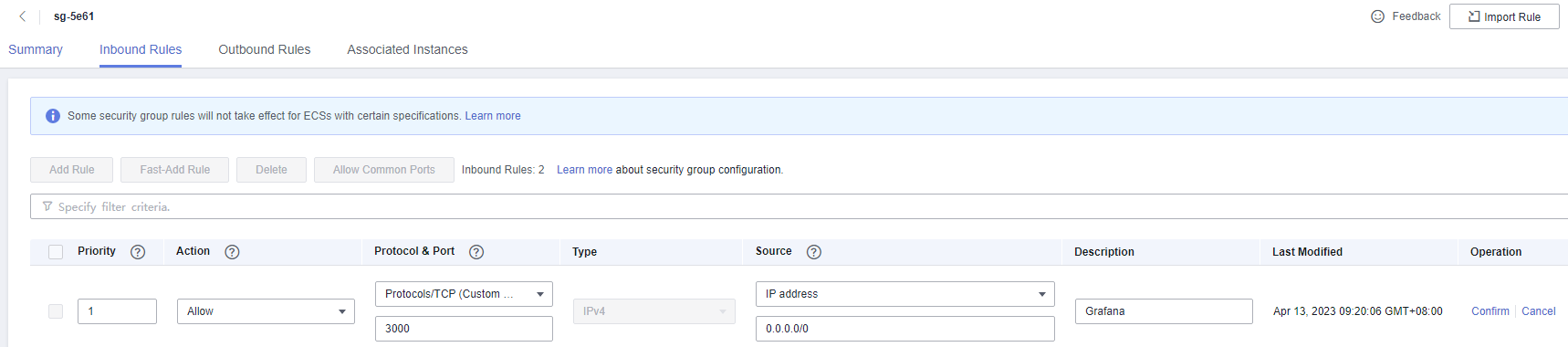Go back using the left chevron arrow

coord(23,16)
